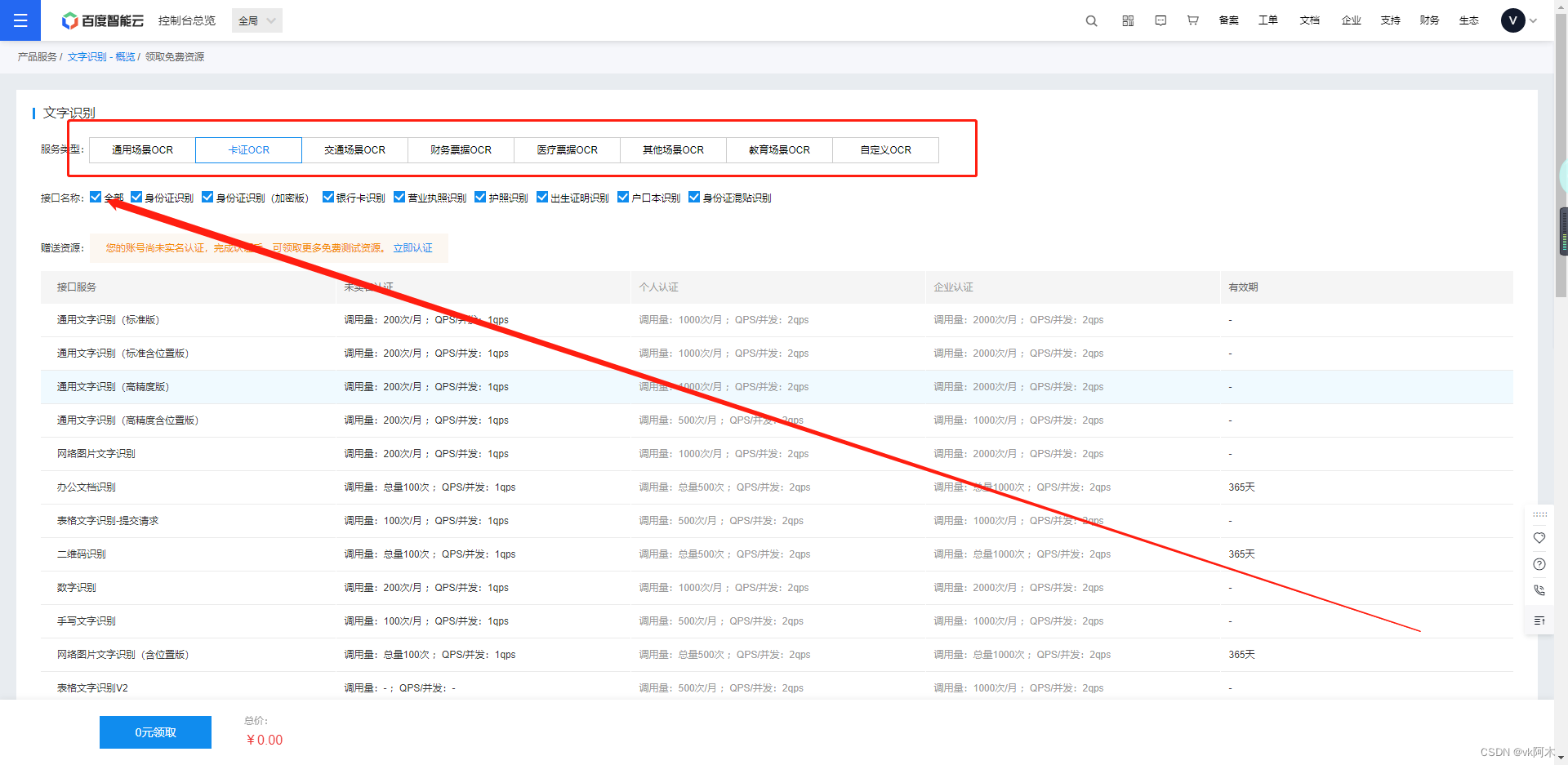Open the message notification icon
This screenshot has width=1568, height=765.
coord(1160,20)
